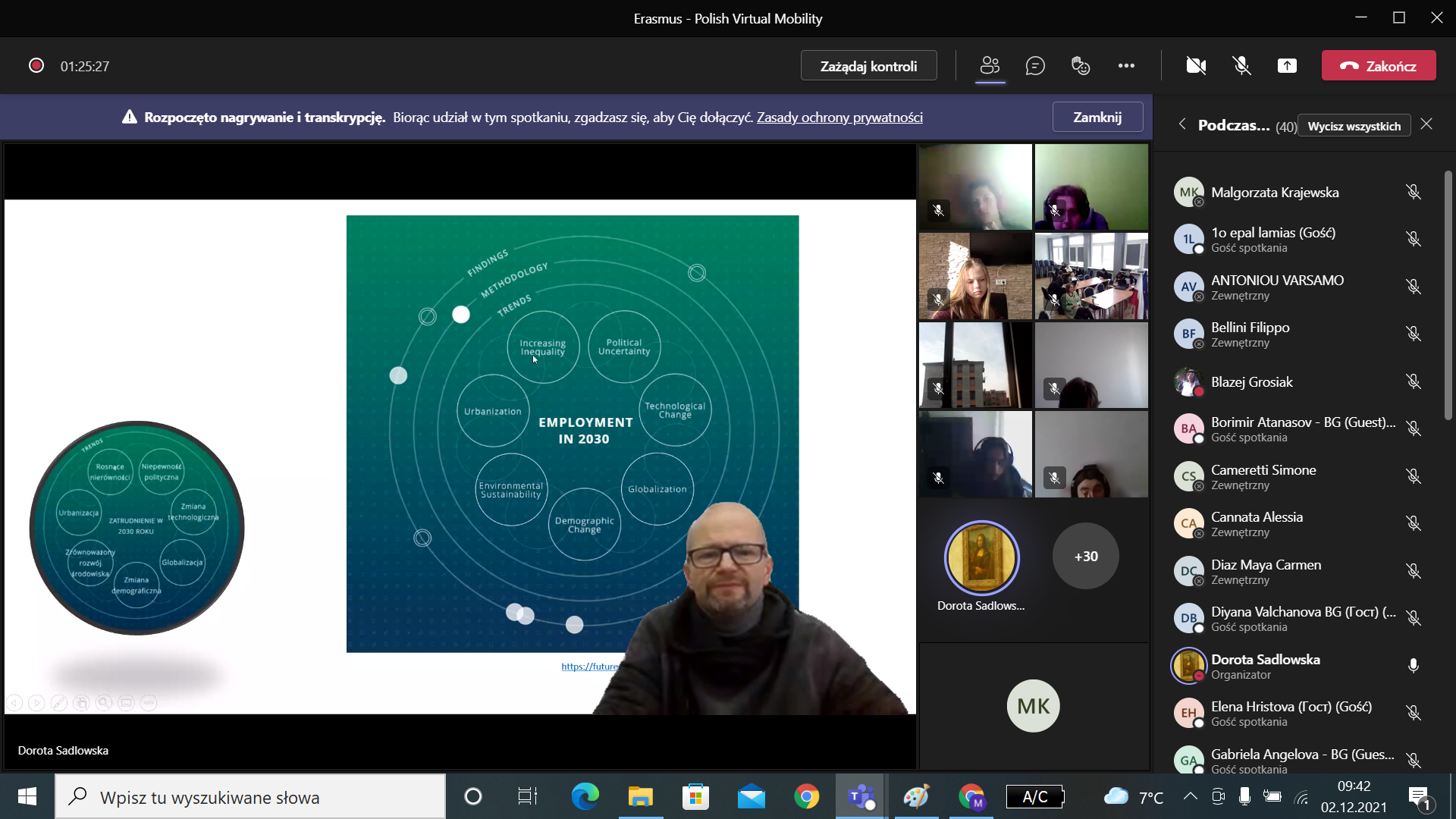1456x819 pixels.
Task: Toggle mic icon for Bellini Filippo
Action: tap(1414, 334)
